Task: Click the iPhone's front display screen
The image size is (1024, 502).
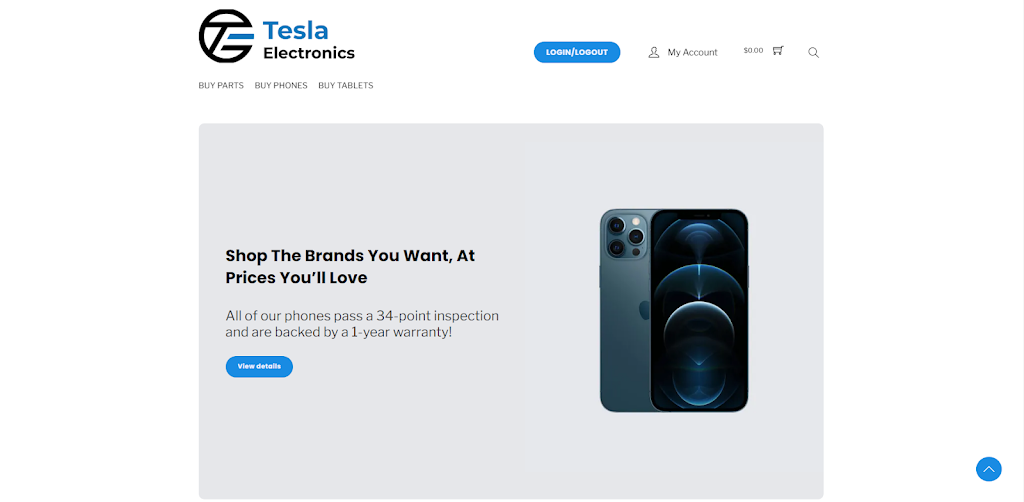Action: [x=699, y=311]
